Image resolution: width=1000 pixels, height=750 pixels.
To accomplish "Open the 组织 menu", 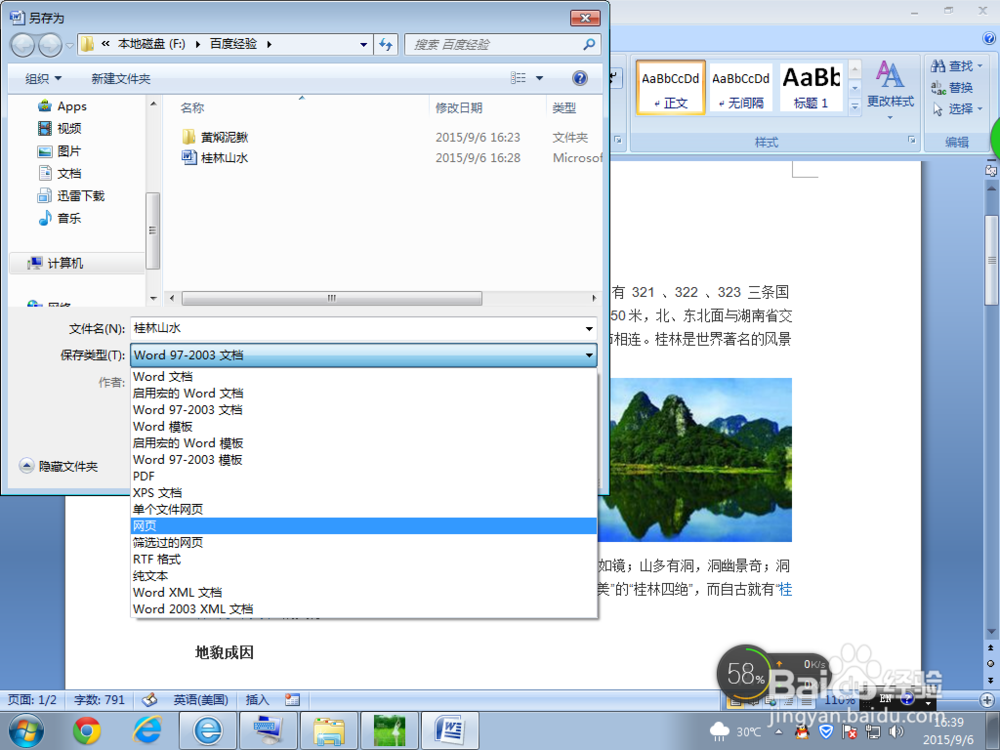I will click(x=43, y=78).
